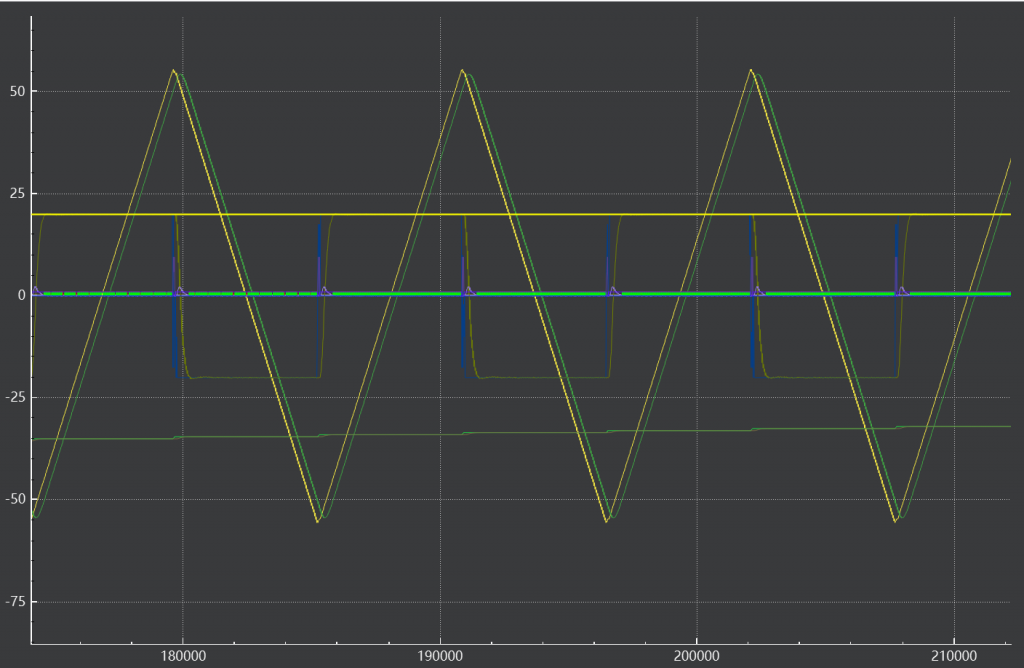Select the 200000 x-axis tick label
The width and height of the screenshot is (1024, 668).
(x=697, y=656)
